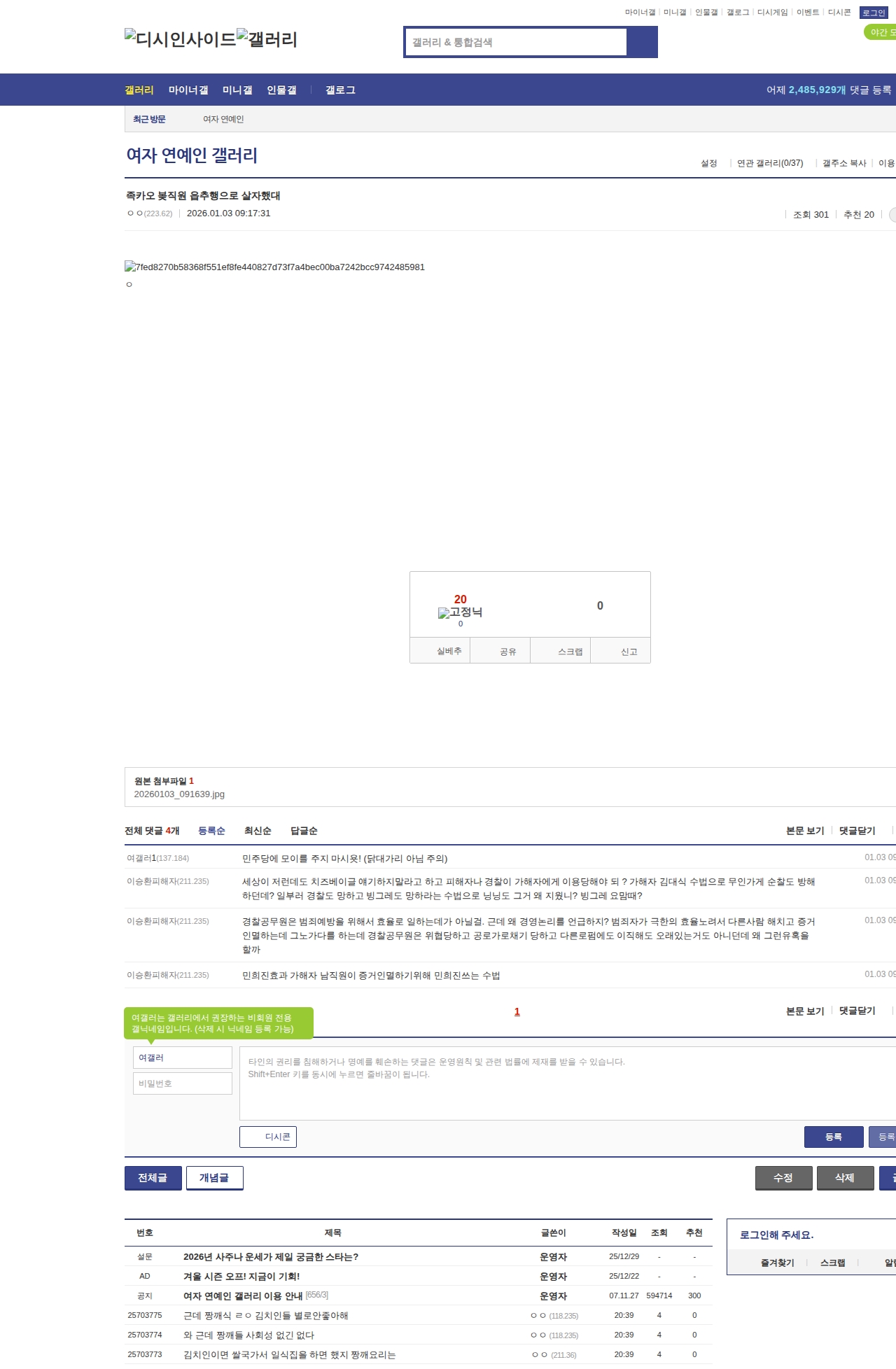This screenshot has width=896, height=1369.
Task: Click the 삭제 button
Action: click(845, 1178)
